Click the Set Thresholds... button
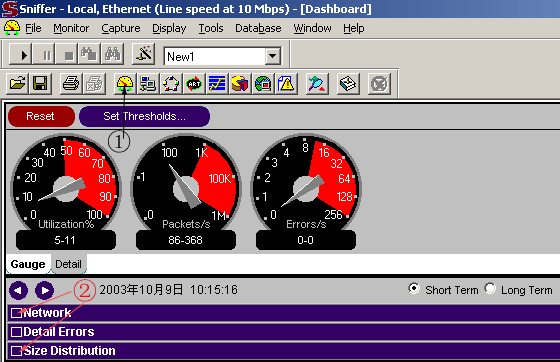Screen dimensions: 560x362 pyautogui.click(x=144, y=116)
